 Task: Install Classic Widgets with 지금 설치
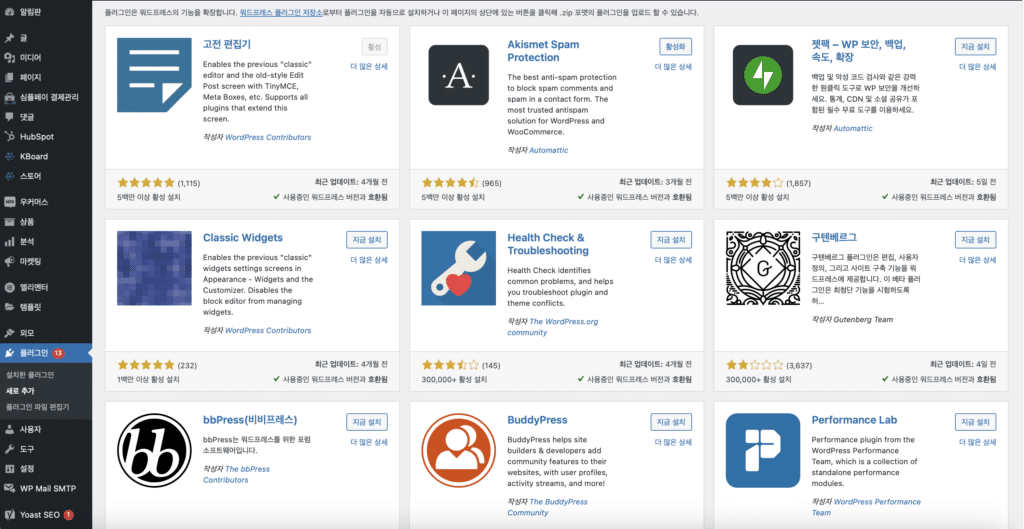(x=366, y=240)
